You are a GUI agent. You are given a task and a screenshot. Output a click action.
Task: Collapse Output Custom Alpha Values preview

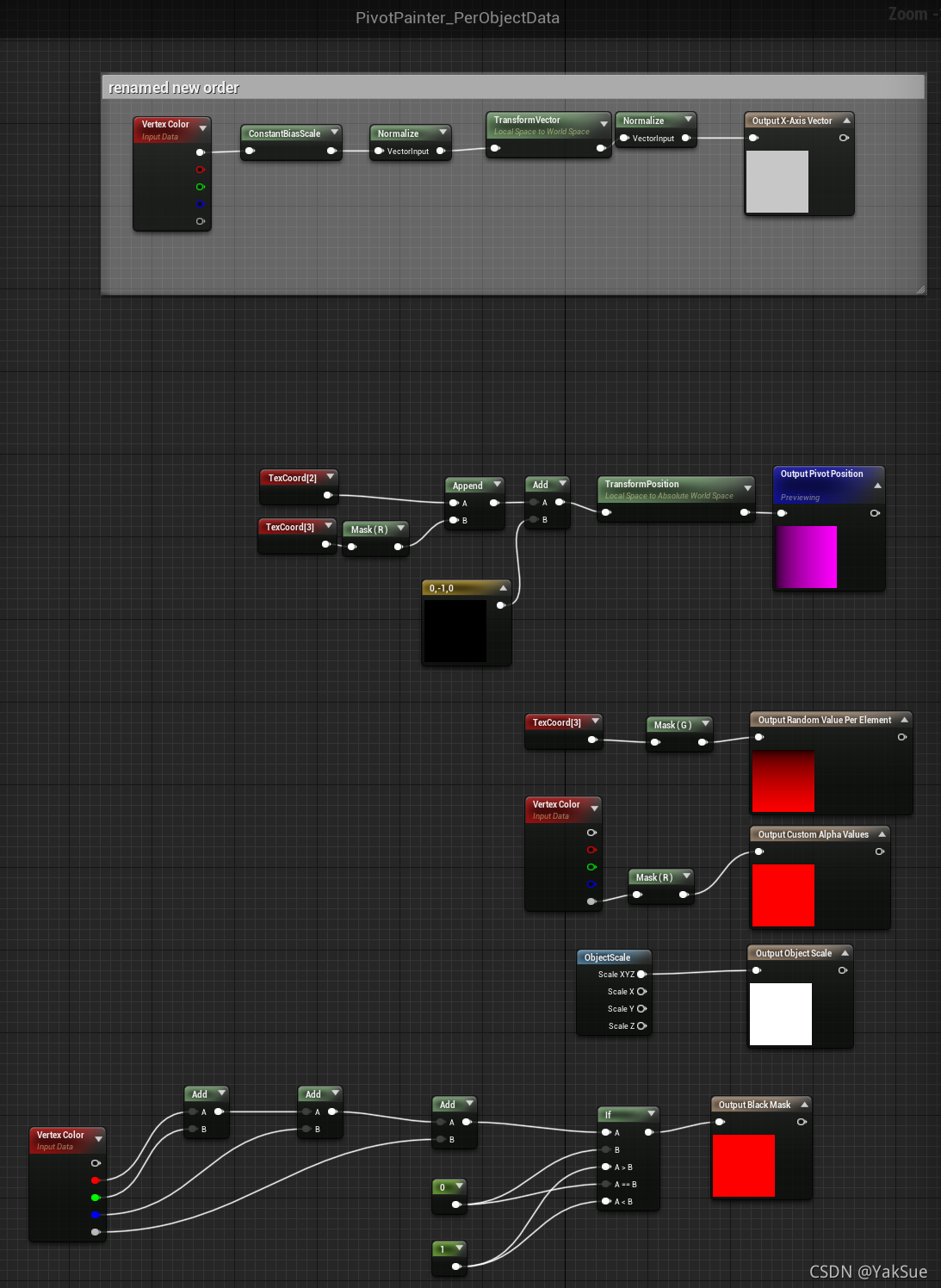pyautogui.click(x=882, y=834)
